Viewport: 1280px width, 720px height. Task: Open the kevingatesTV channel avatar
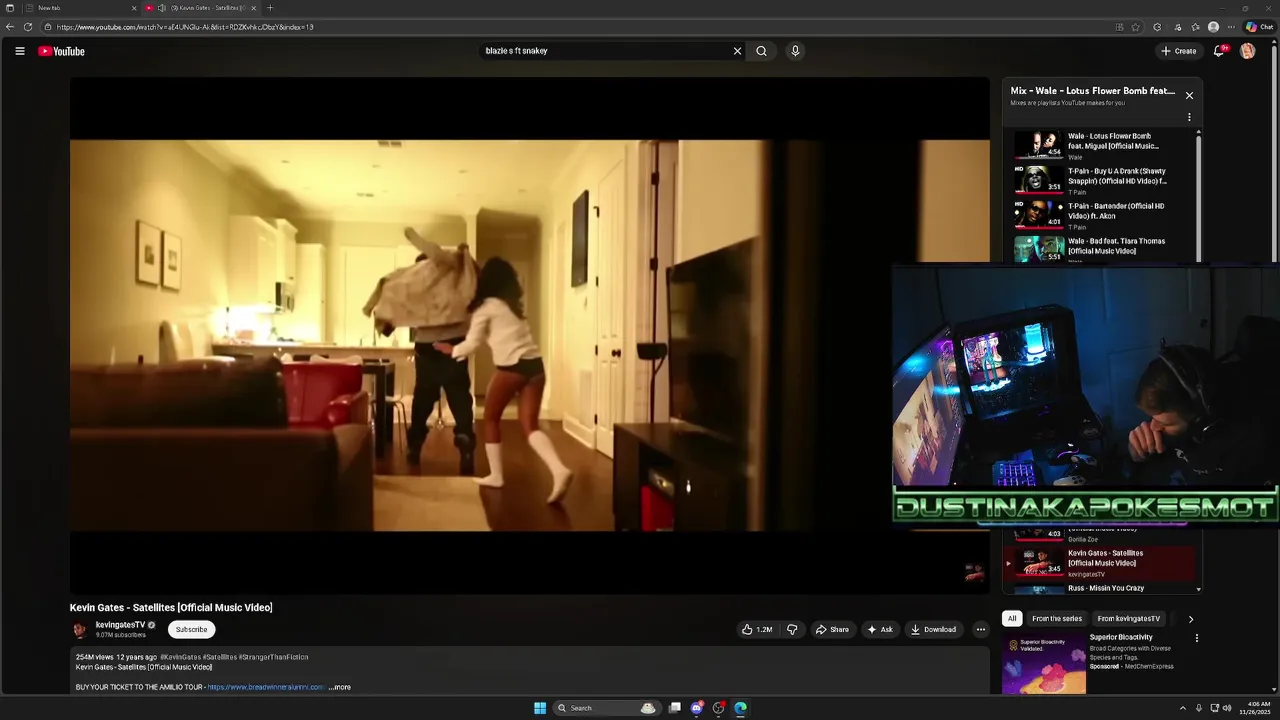tap(80, 629)
